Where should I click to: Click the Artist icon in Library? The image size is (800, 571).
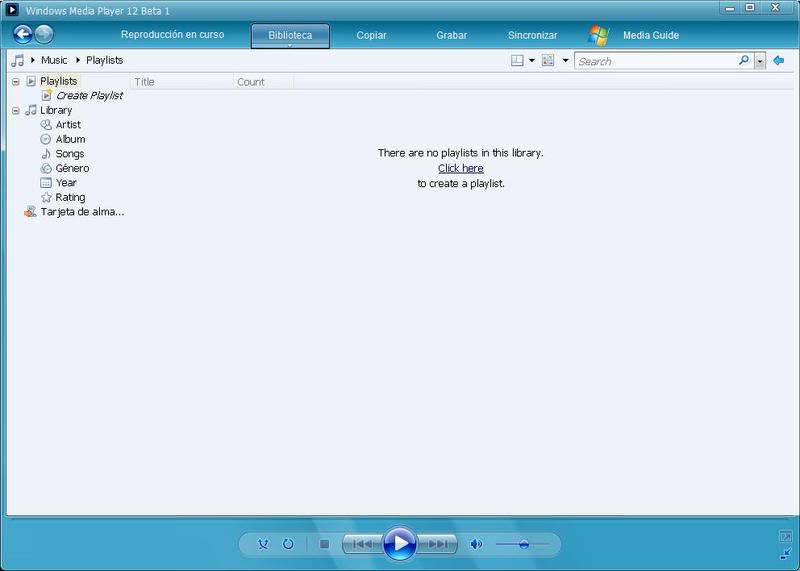46,125
